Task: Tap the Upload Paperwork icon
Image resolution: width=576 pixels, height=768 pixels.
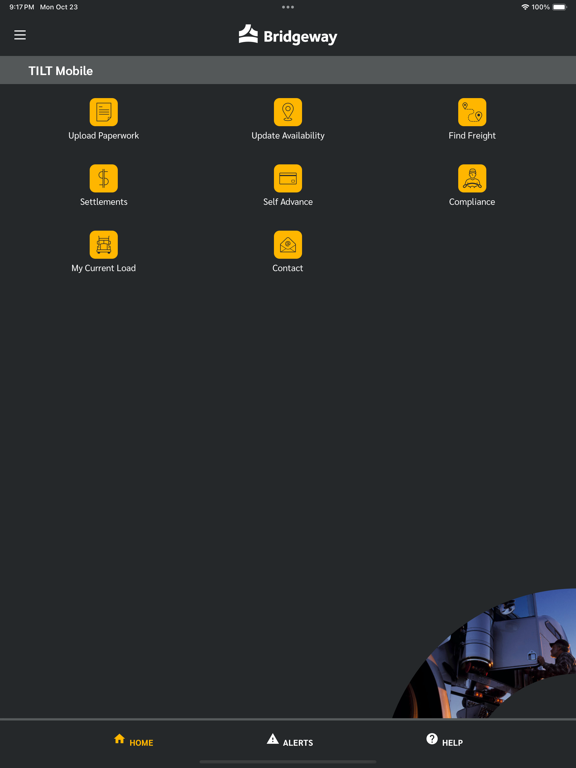Action: pos(103,112)
